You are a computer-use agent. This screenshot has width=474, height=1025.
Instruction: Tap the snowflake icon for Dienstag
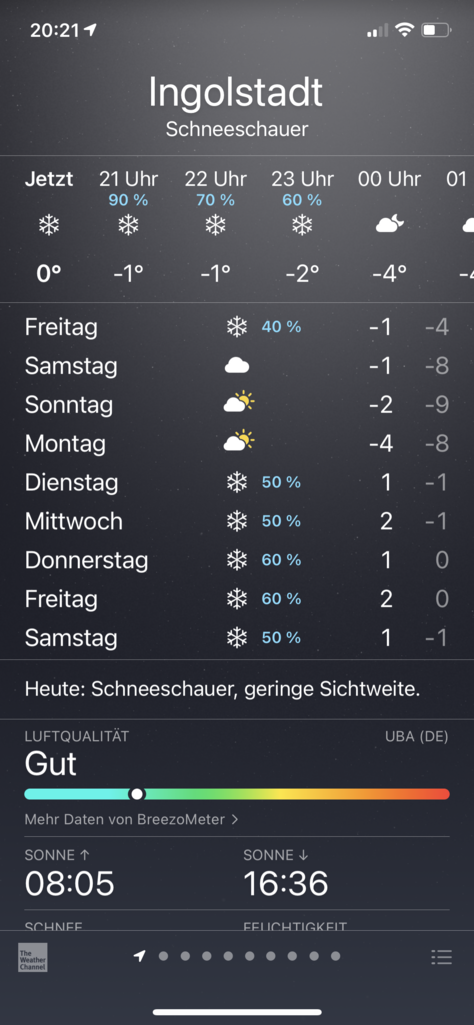(x=237, y=482)
